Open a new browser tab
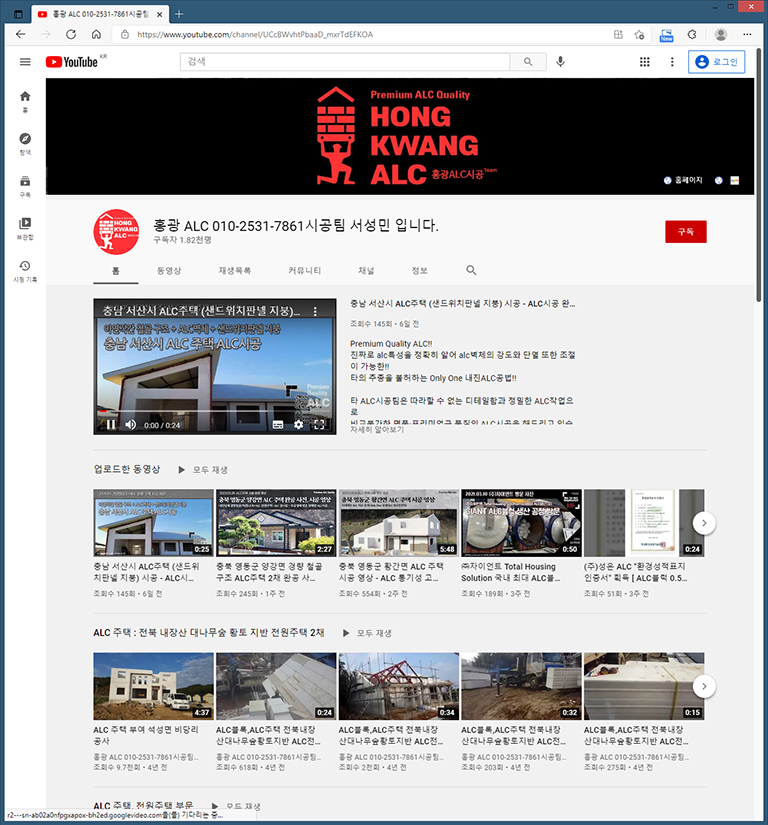Image resolution: width=768 pixels, height=825 pixels. point(179,14)
